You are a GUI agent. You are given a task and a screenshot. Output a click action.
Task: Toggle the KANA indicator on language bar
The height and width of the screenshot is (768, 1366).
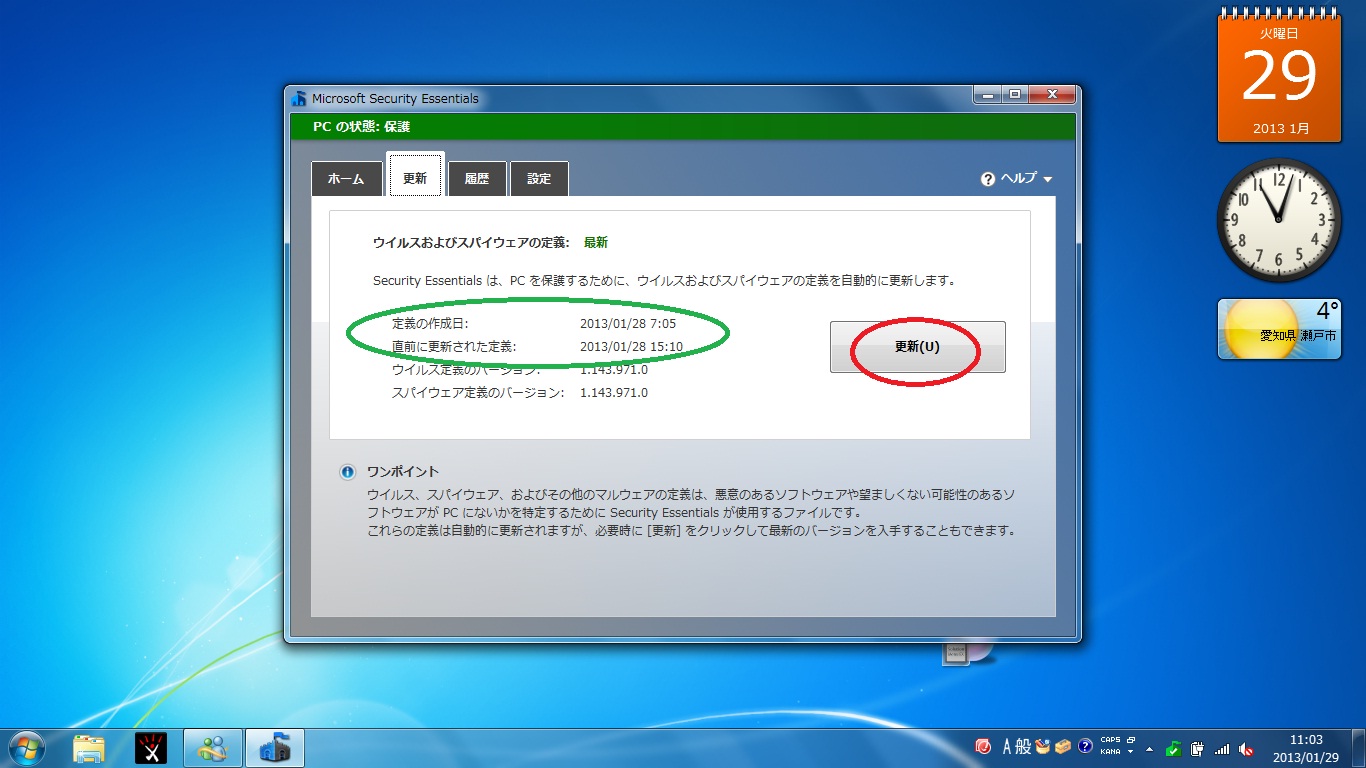1110,752
